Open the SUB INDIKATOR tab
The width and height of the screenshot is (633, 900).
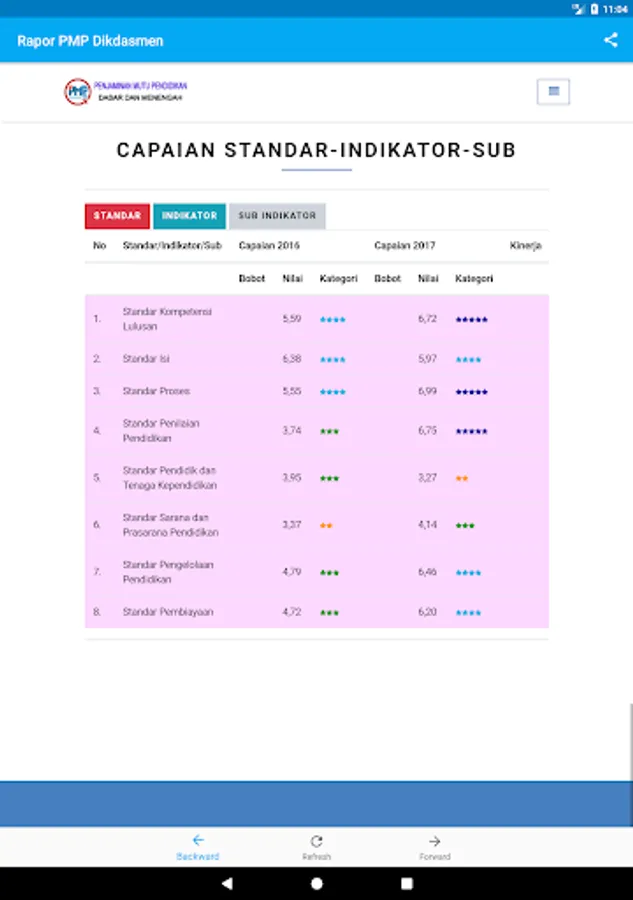pyautogui.click(x=277, y=216)
